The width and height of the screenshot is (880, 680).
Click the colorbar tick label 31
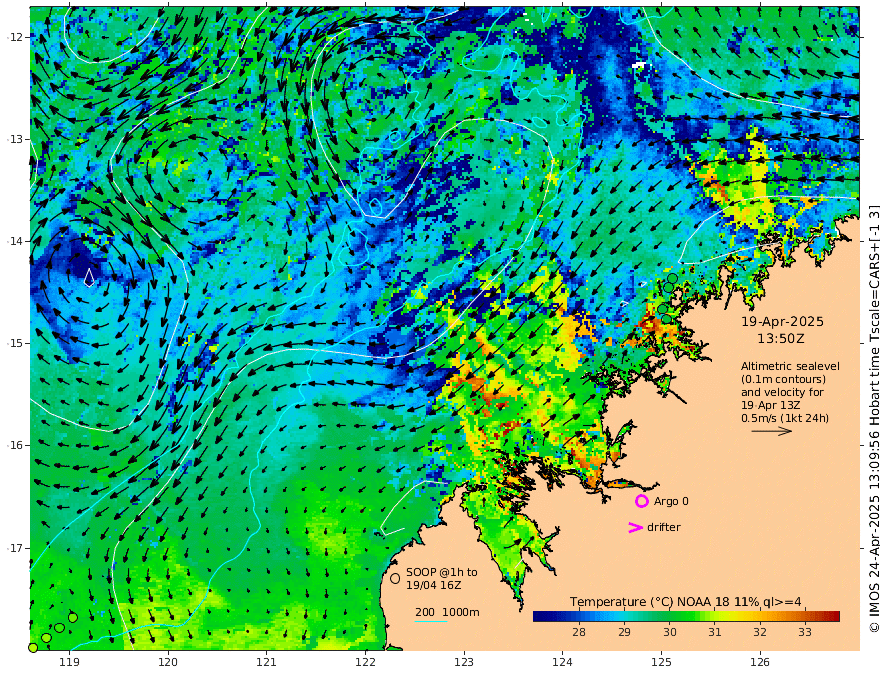click(714, 632)
